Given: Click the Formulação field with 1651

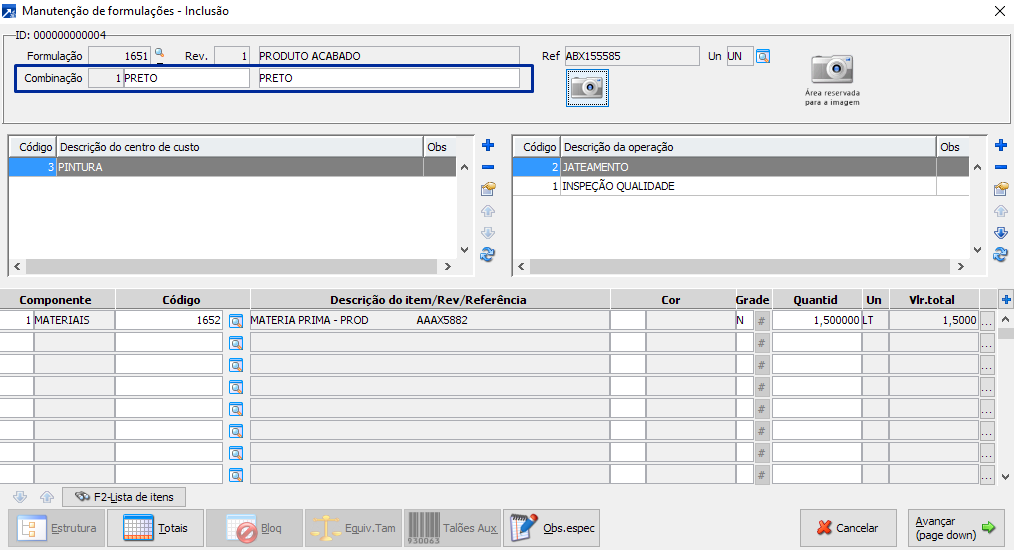Looking at the screenshot, I should pos(119,56).
